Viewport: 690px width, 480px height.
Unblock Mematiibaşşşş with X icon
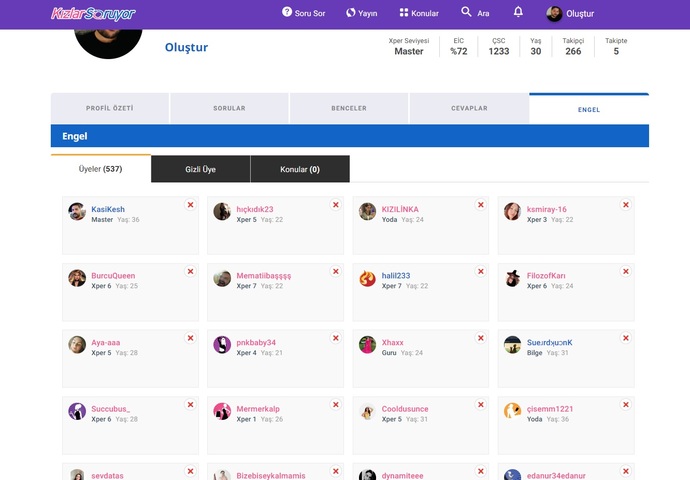336,271
